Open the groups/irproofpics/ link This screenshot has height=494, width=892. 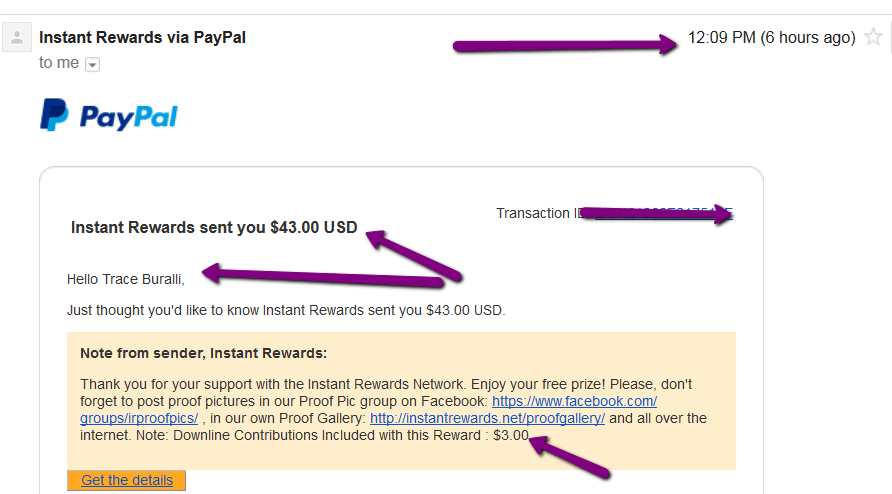(x=139, y=418)
